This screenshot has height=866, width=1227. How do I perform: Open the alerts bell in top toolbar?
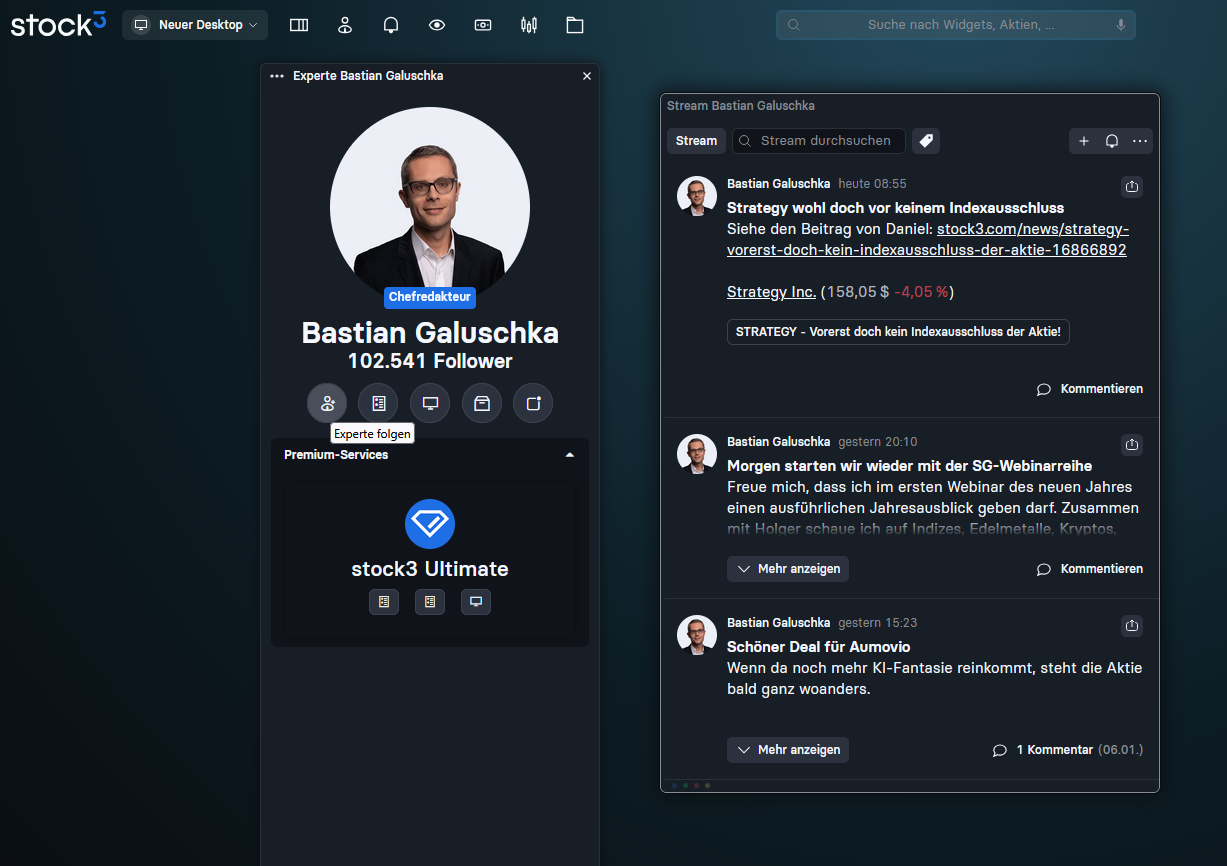391,25
